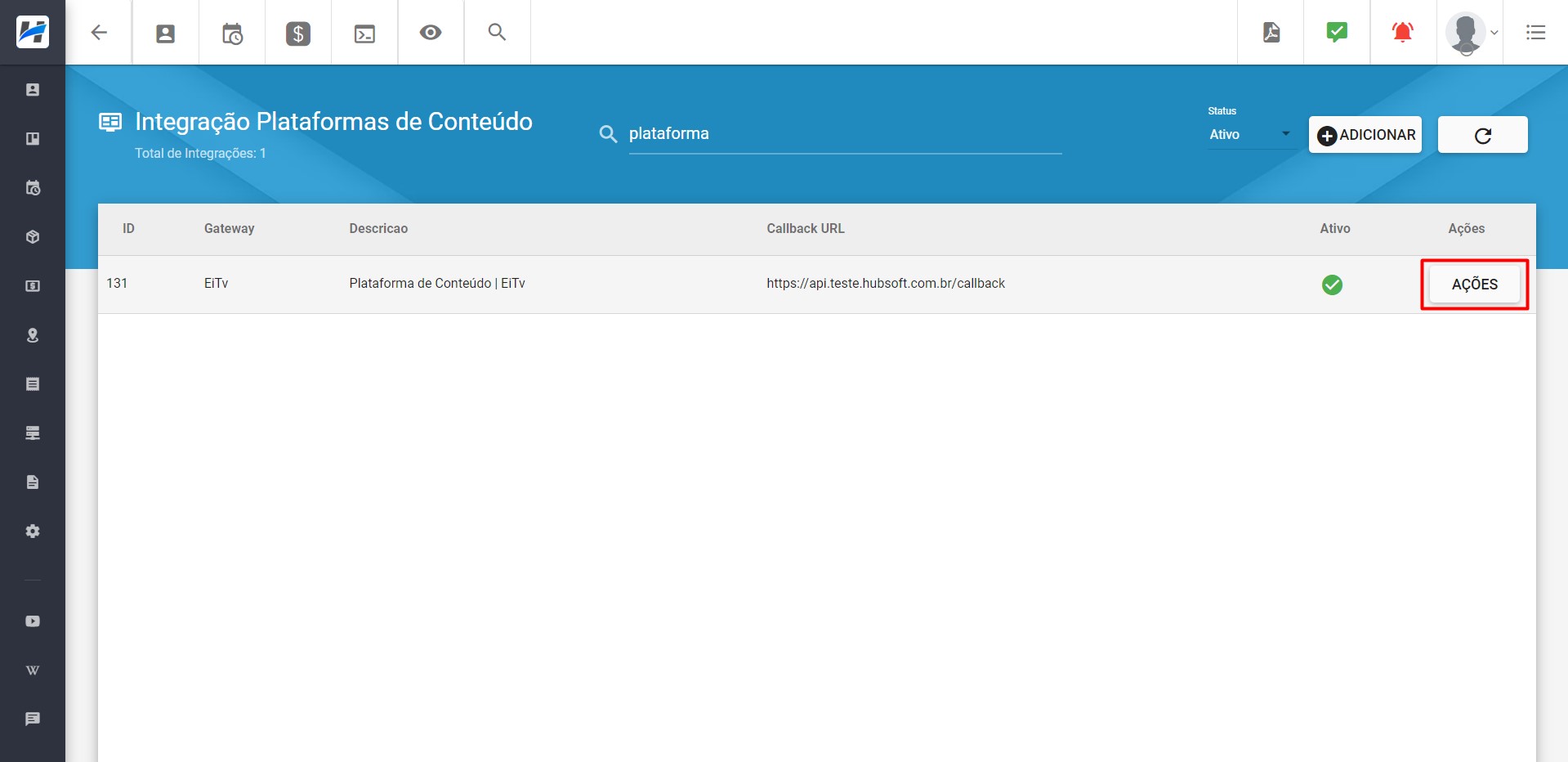Click the Wiki W icon in sidebar

[33, 670]
